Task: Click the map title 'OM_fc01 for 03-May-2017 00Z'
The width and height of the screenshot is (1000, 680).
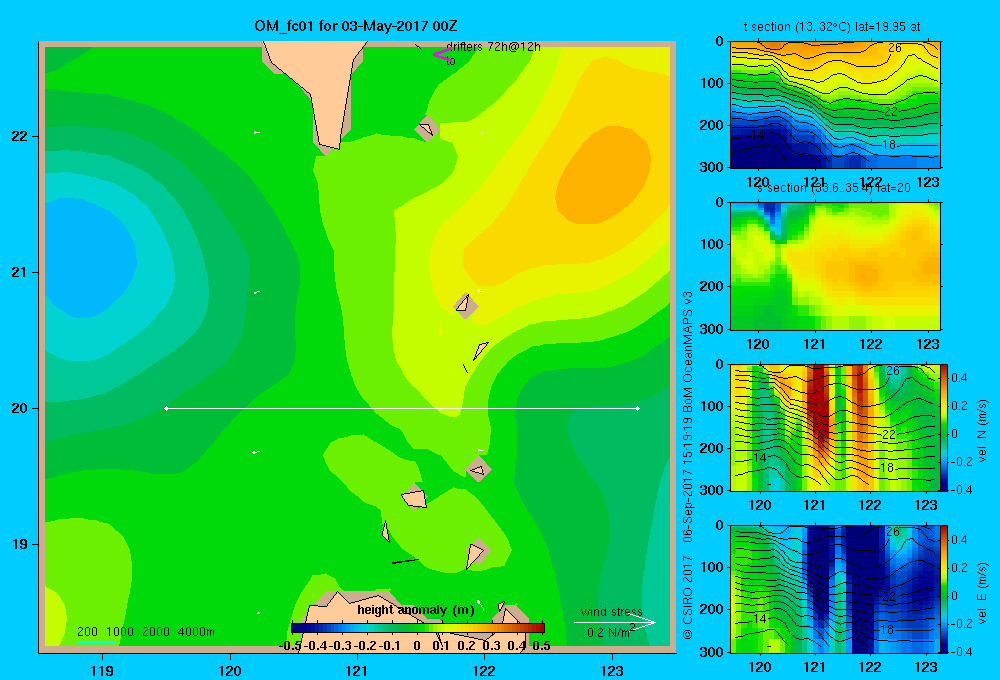Action: [x=355, y=26]
